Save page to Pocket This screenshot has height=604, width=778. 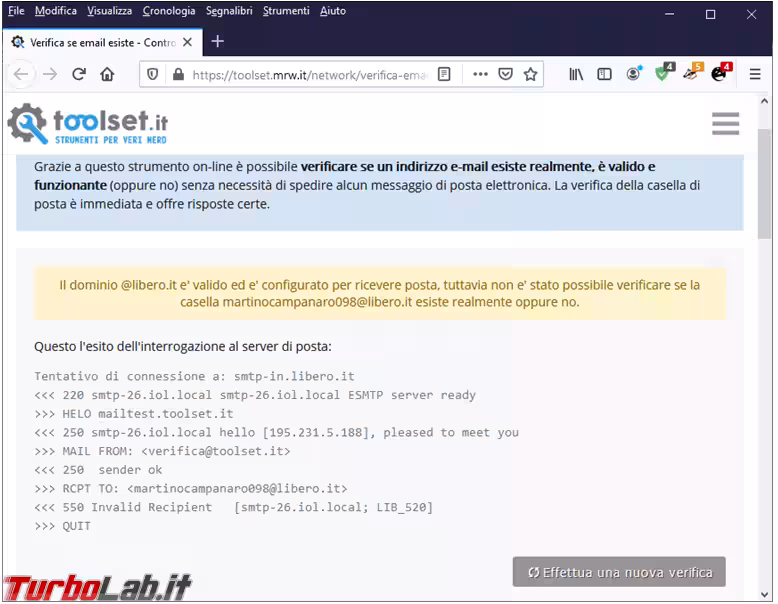[x=506, y=74]
